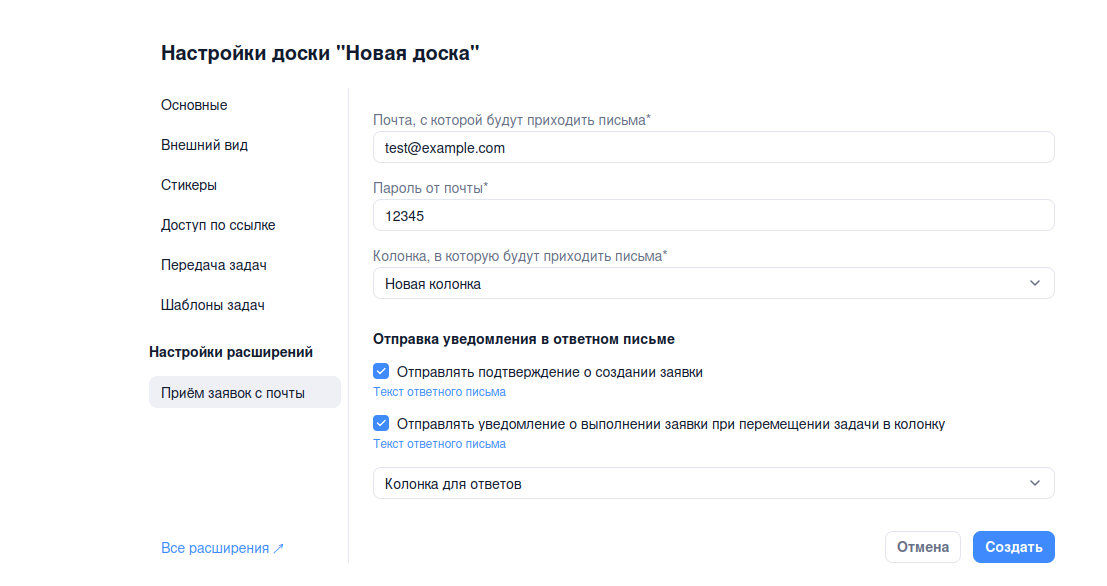Focus the Пароль от почты field
The height and width of the screenshot is (586, 1107).
click(x=713, y=215)
